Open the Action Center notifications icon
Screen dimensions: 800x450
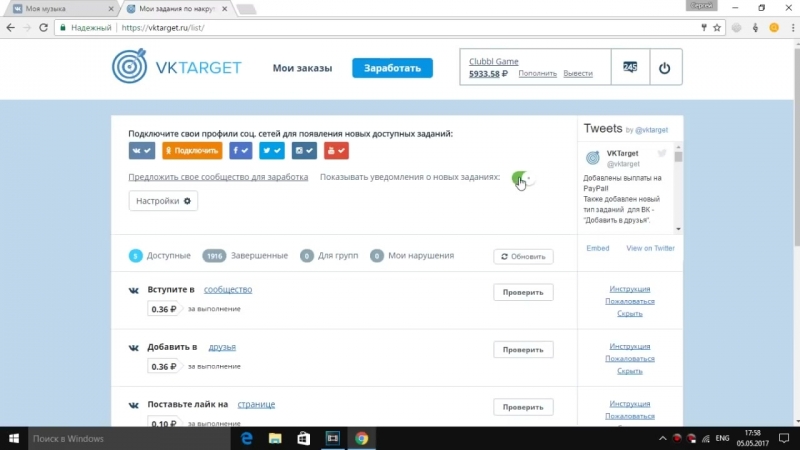[x=784, y=438]
